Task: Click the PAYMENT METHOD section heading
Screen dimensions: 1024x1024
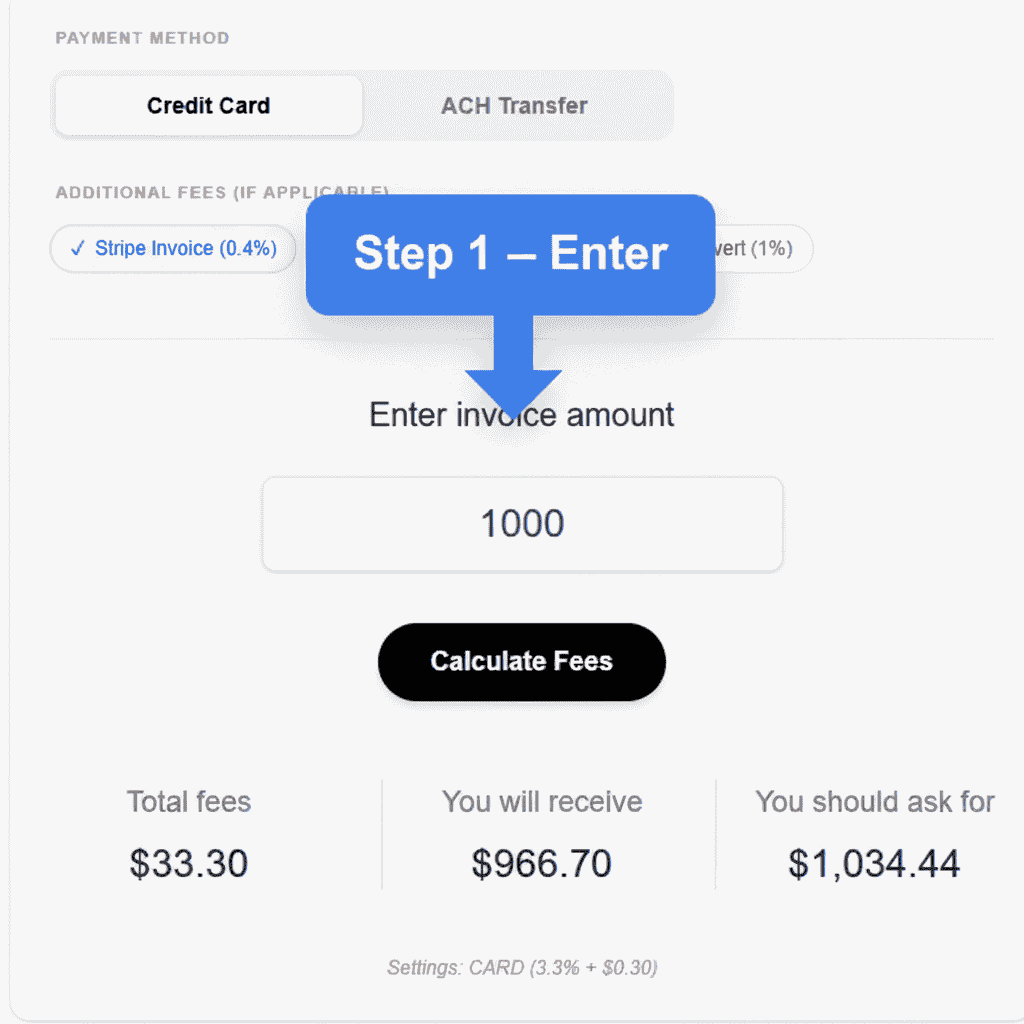Action: [142, 38]
